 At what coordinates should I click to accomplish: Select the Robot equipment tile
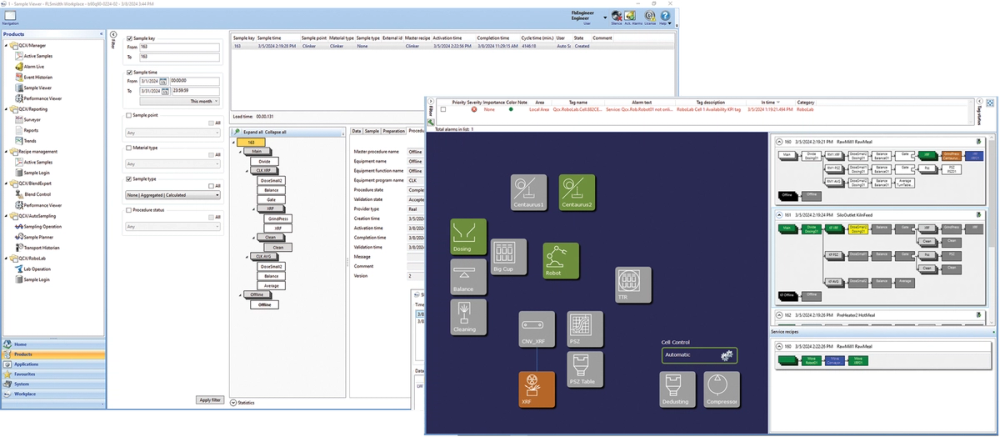pos(561,260)
